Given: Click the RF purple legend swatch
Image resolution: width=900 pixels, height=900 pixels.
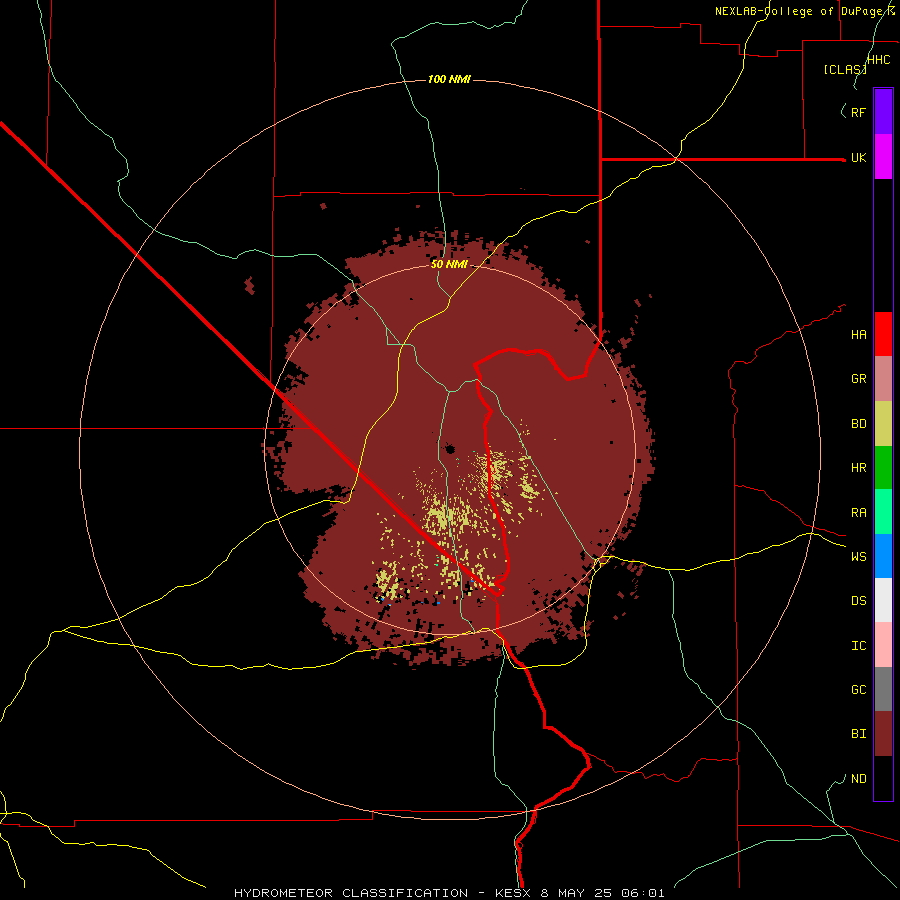Looking at the screenshot, I should coord(883,111).
